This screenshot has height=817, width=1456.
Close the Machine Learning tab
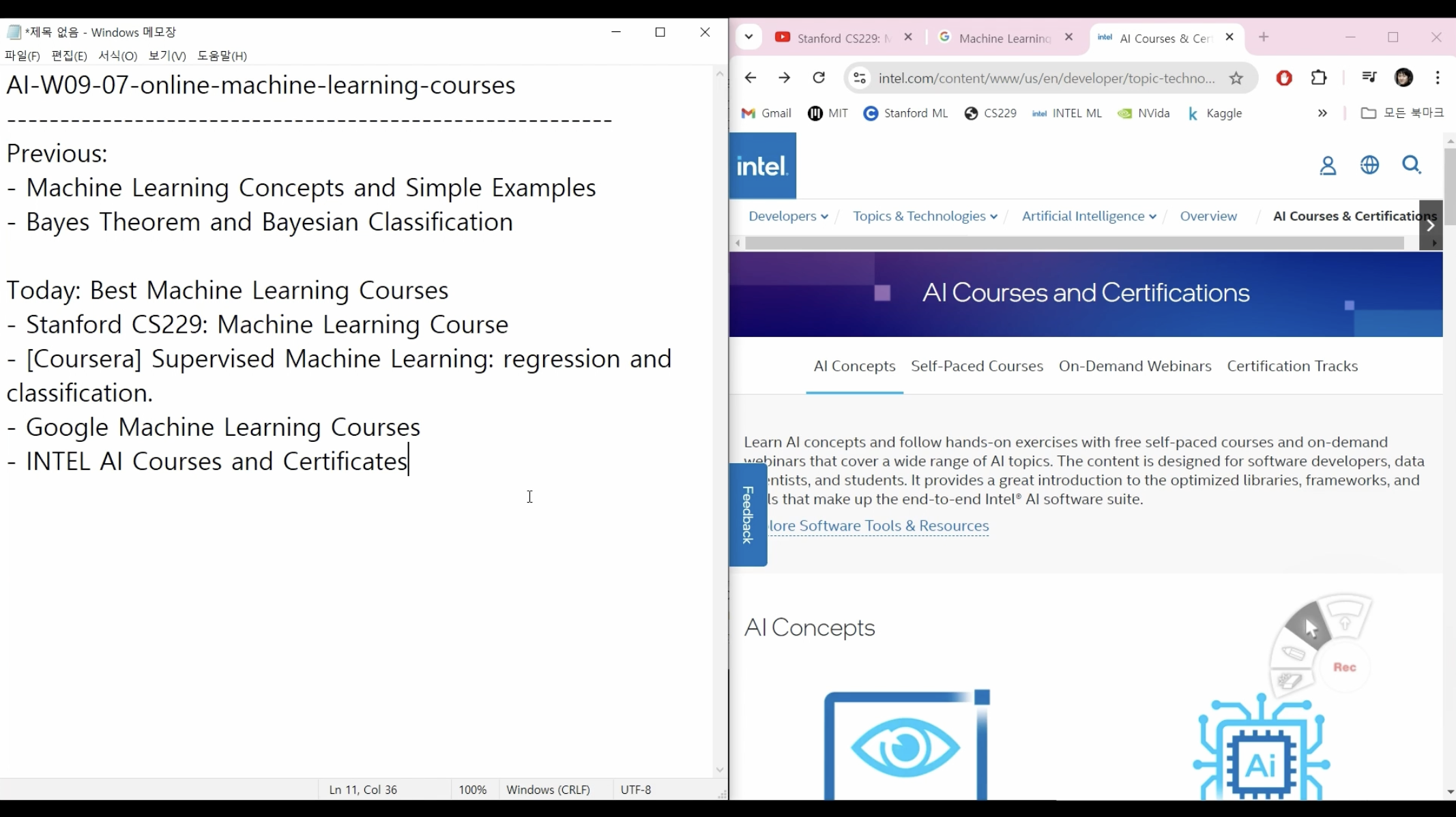click(x=1068, y=38)
